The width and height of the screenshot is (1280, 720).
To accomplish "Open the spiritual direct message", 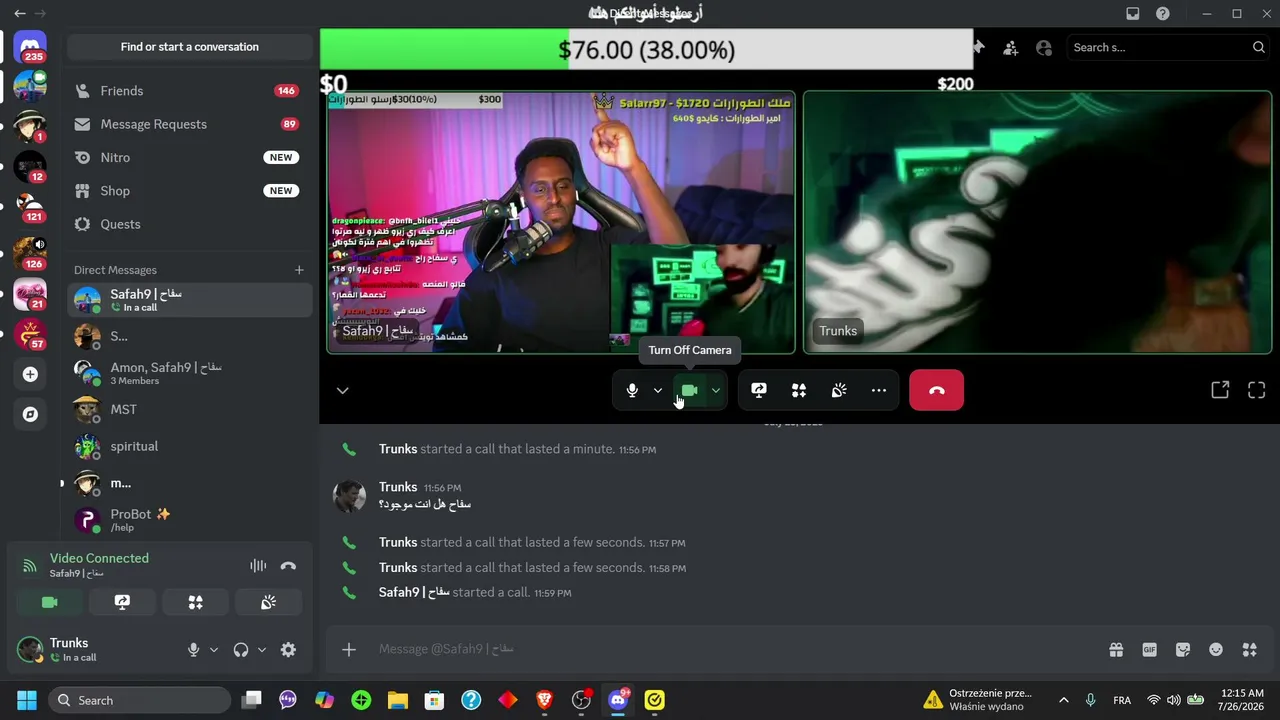I will coord(189,447).
